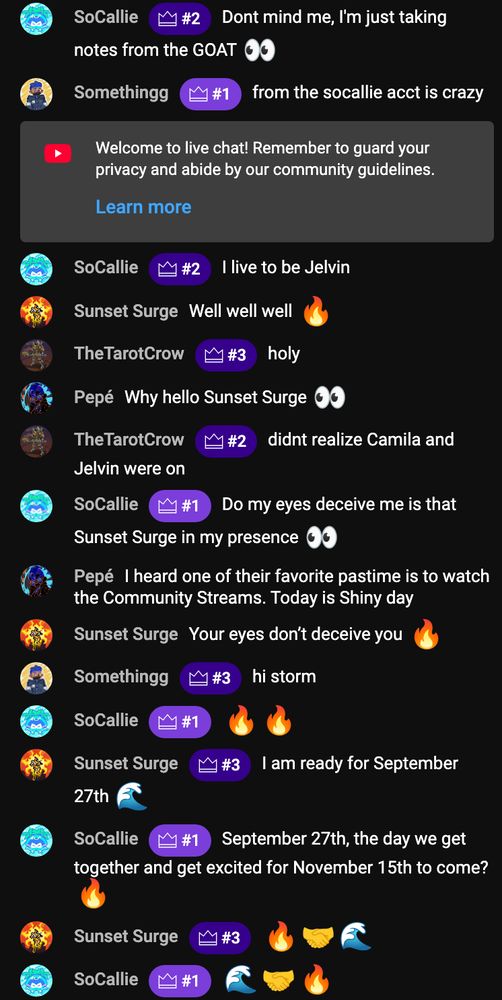Click the #2 crown badge beside 'I live to be Jelvin'
This screenshot has width=502, height=1000.
click(x=181, y=268)
